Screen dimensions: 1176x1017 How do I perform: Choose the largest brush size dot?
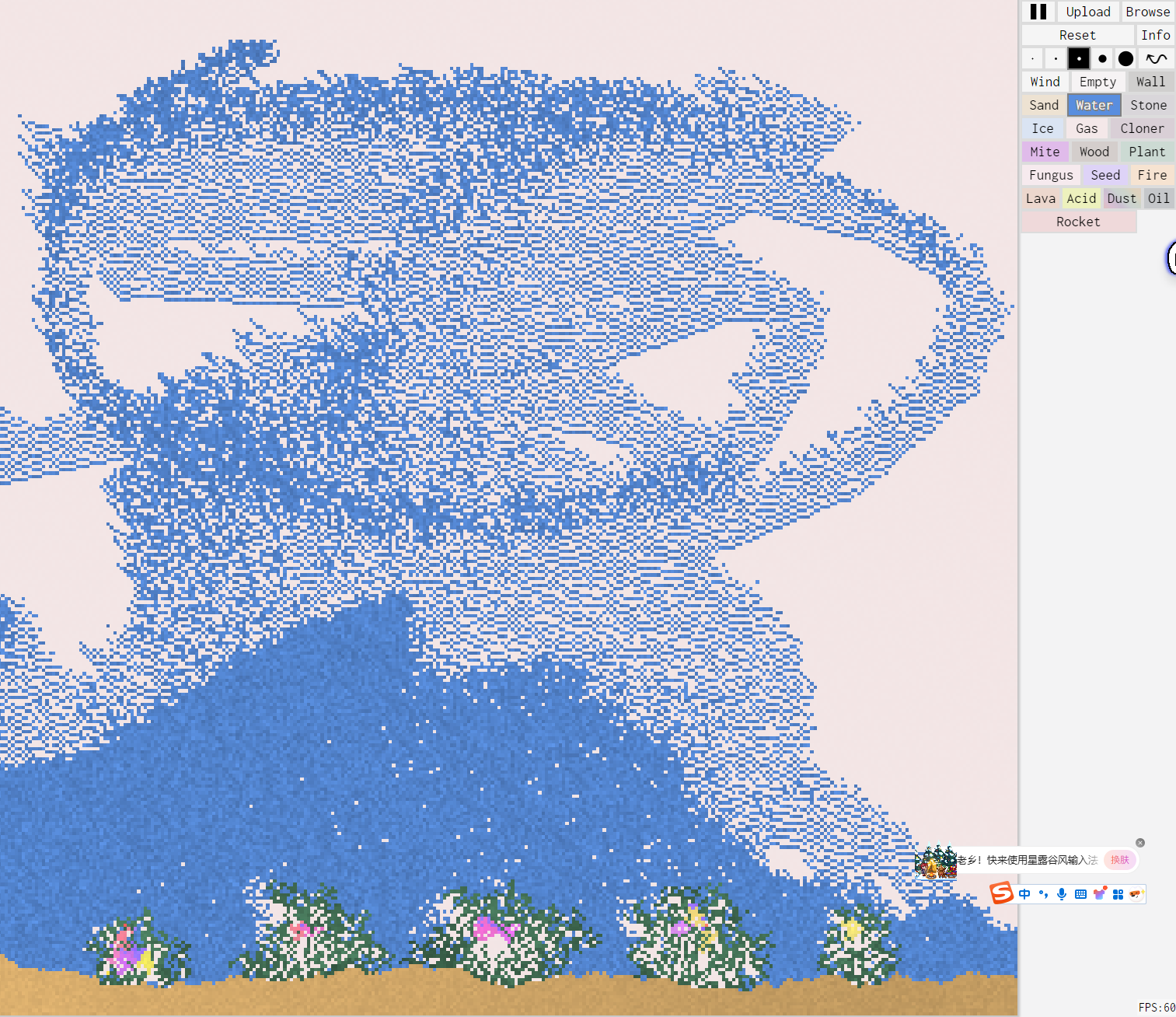(x=1125, y=58)
